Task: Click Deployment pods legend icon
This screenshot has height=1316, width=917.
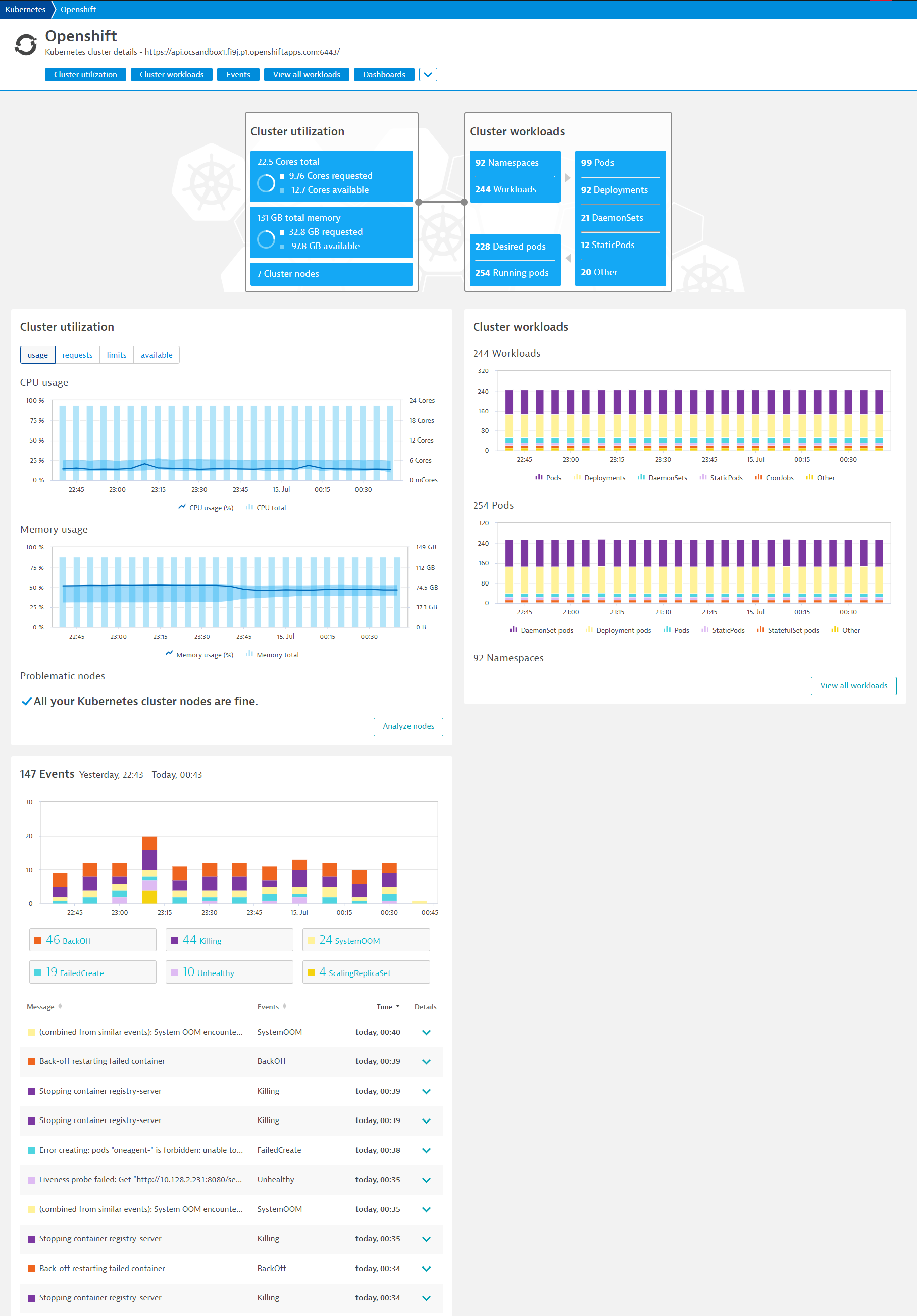Action: (589, 629)
